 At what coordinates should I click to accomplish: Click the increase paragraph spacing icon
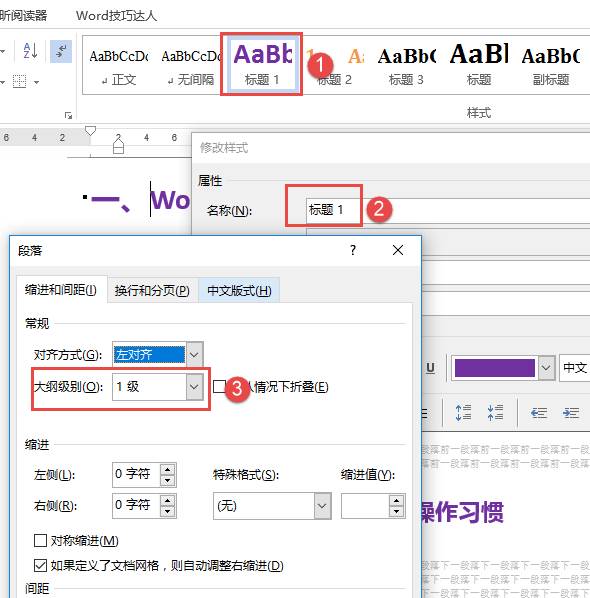463,413
